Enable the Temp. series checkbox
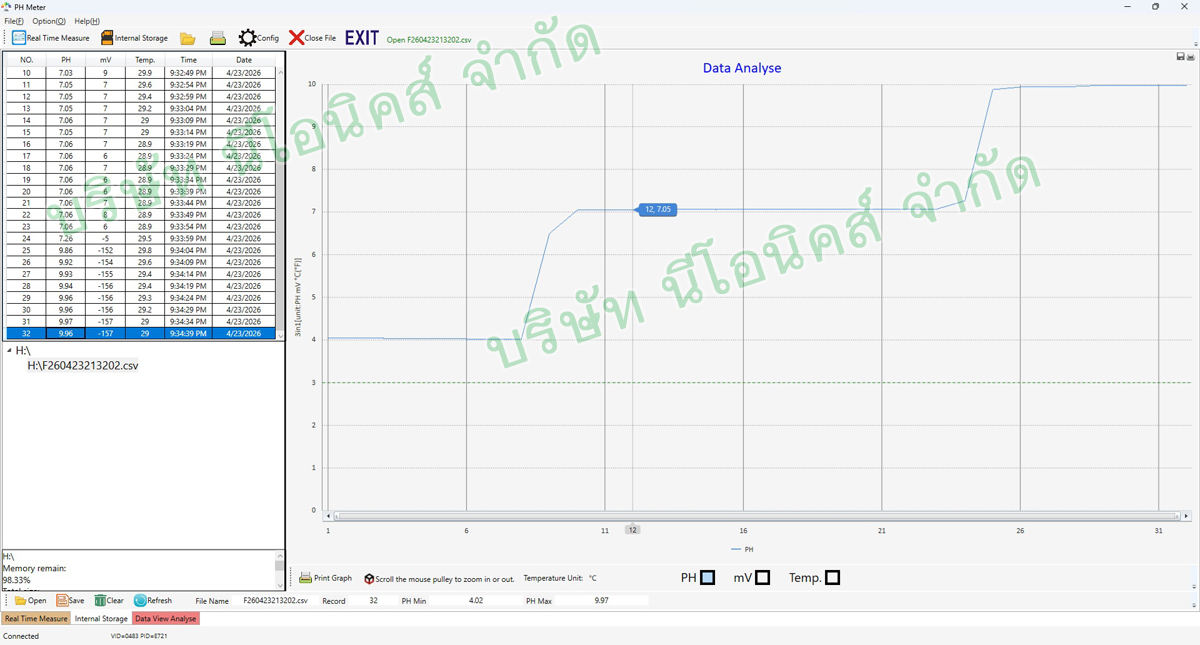 click(832, 578)
